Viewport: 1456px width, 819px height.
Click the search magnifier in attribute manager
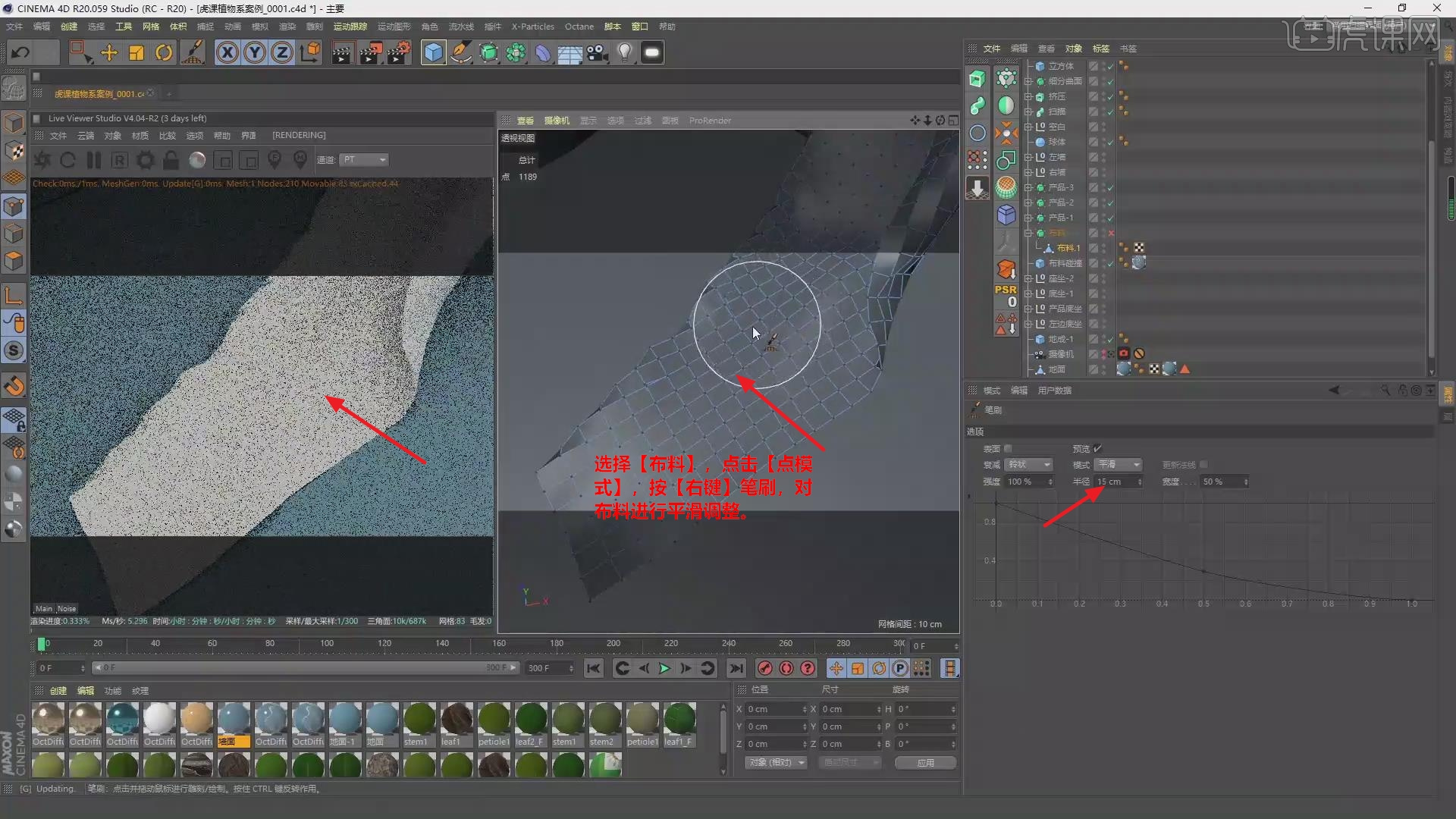coord(1385,390)
